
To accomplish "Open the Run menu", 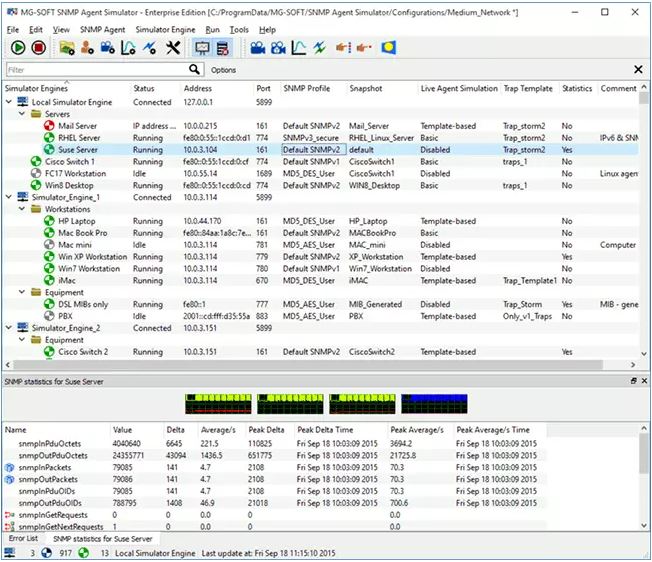I will pyautogui.click(x=212, y=30).
